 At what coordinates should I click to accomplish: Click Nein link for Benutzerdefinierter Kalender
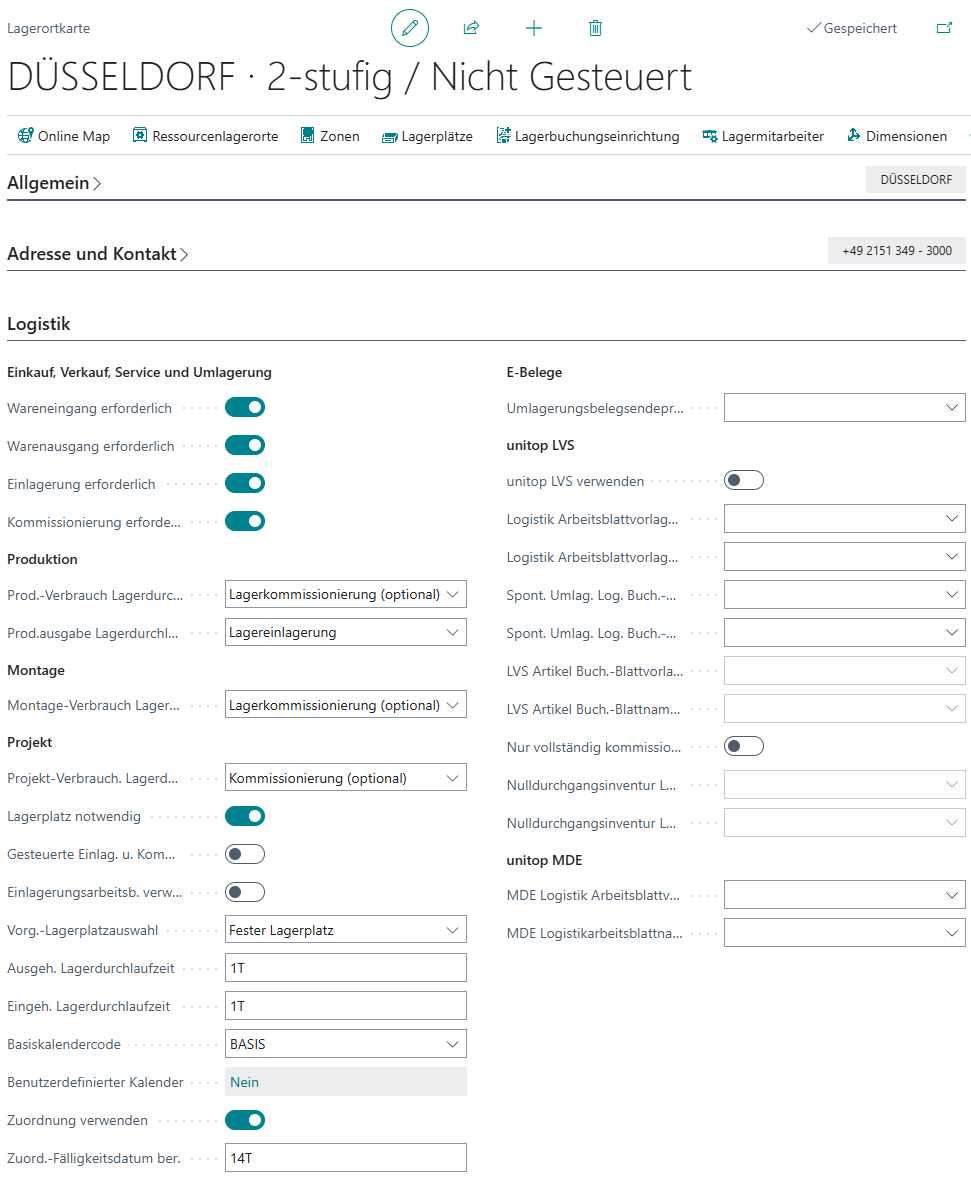tap(244, 1082)
